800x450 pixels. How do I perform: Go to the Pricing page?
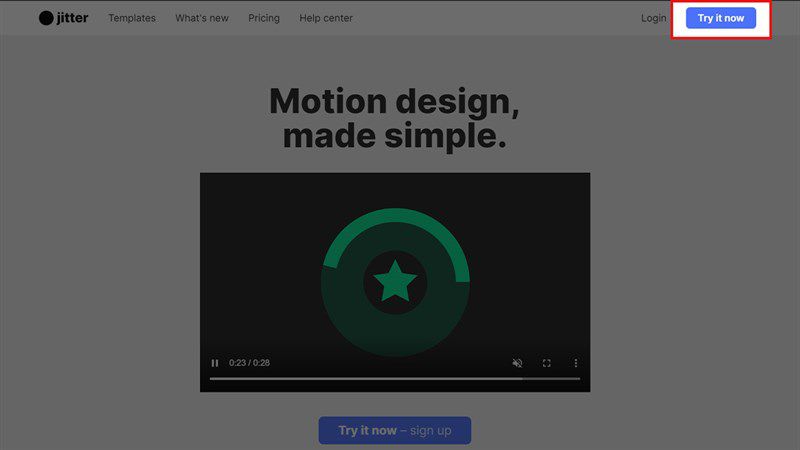264,18
